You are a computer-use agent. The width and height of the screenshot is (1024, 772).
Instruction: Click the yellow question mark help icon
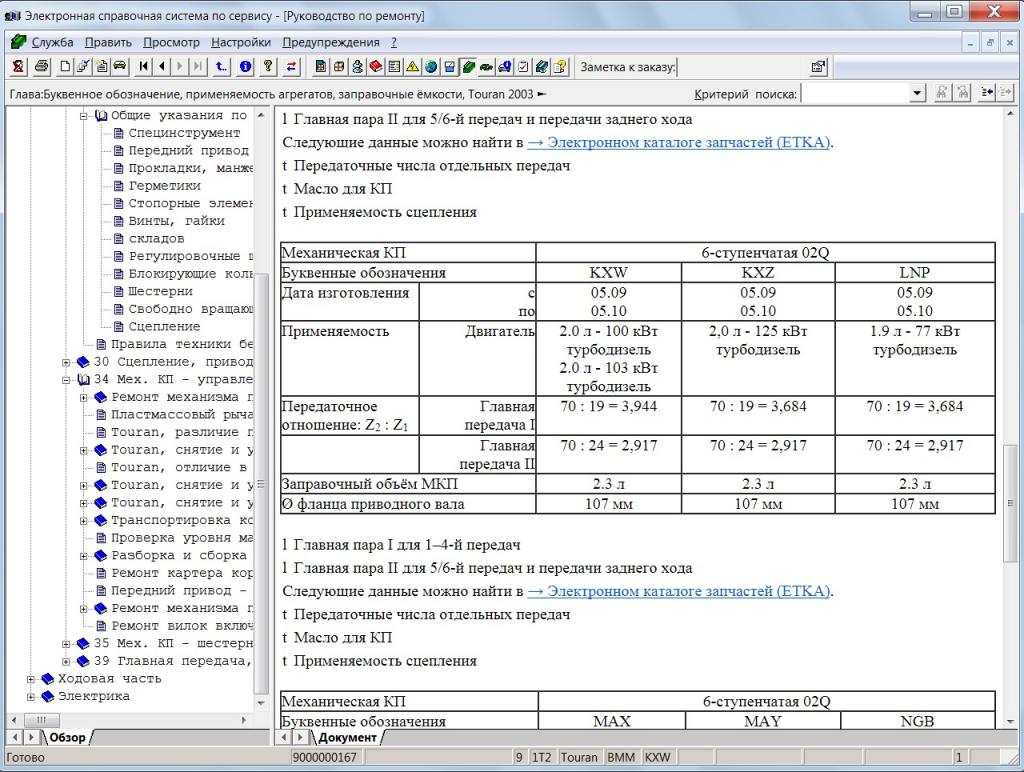pos(268,67)
